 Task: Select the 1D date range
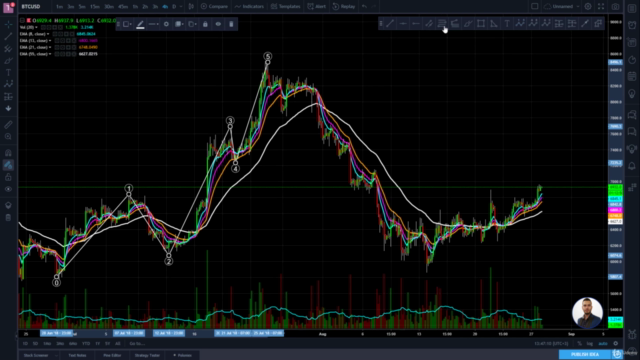(25, 344)
